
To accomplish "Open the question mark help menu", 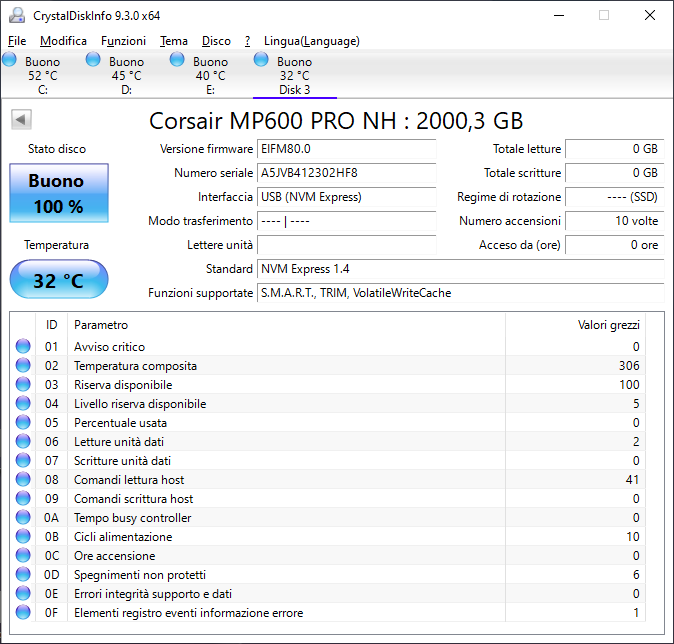I will point(248,41).
